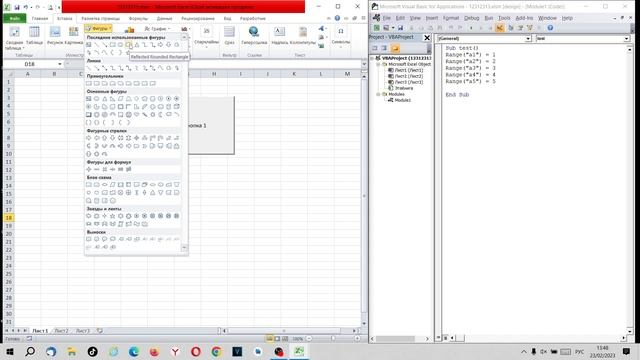640x360 pixels.
Task: Click the Таблица button on the ribbon
Action: point(34,36)
